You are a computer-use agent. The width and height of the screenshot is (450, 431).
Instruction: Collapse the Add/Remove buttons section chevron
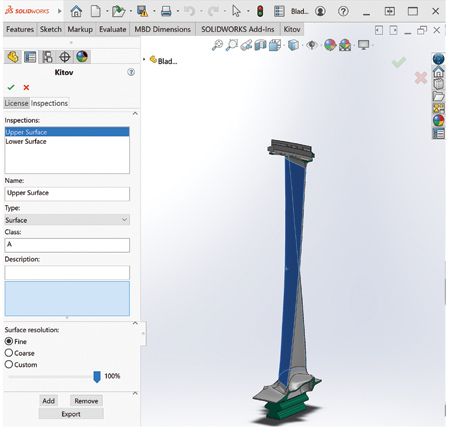pos(135,393)
